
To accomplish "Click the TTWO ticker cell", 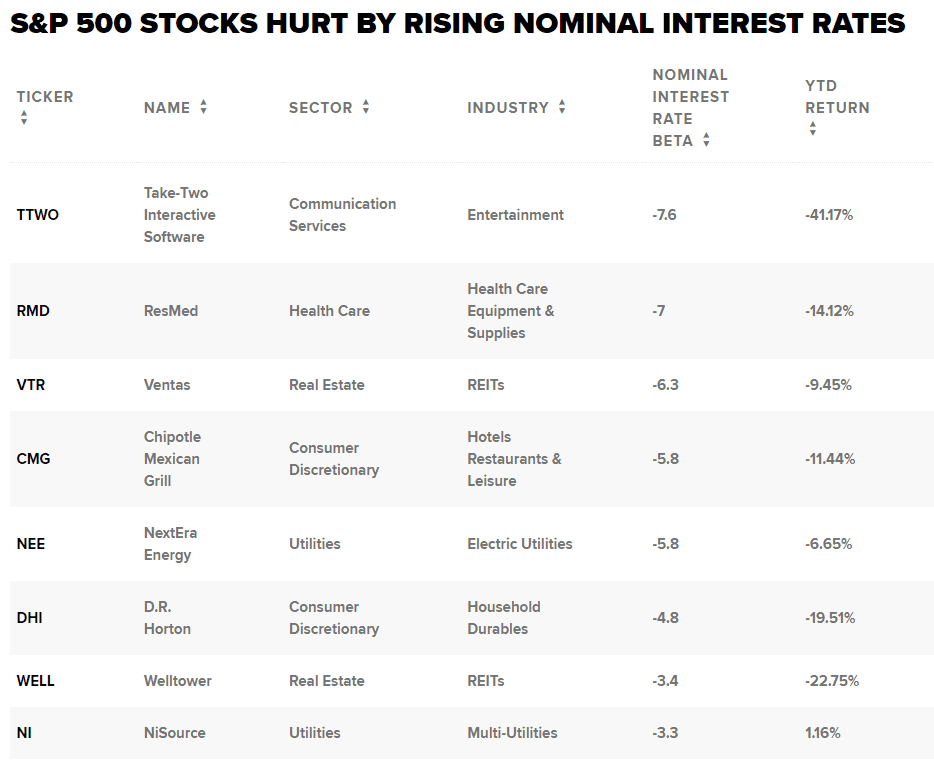I will (x=38, y=215).
